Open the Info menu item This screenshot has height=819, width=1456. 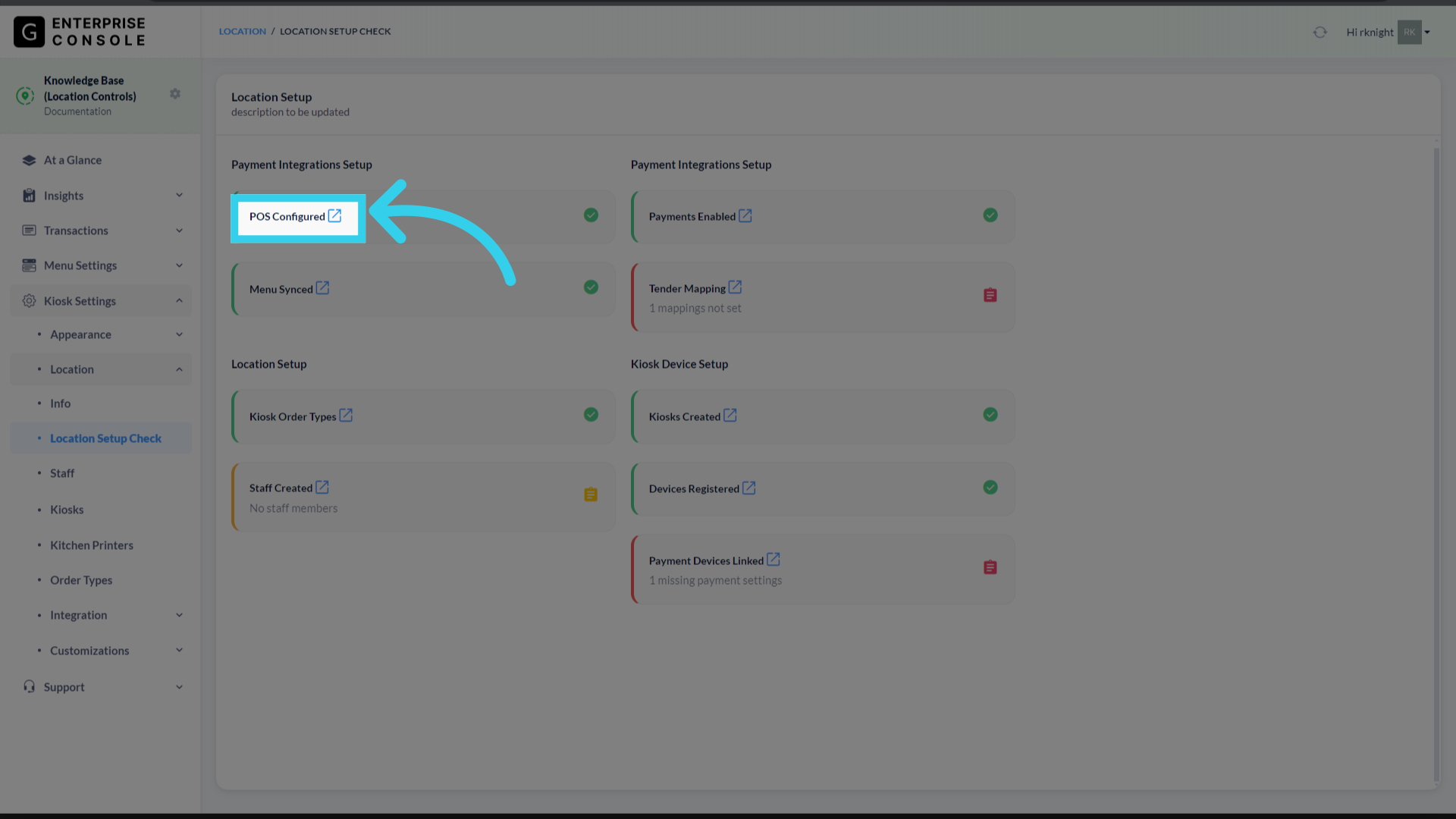point(61,403)
